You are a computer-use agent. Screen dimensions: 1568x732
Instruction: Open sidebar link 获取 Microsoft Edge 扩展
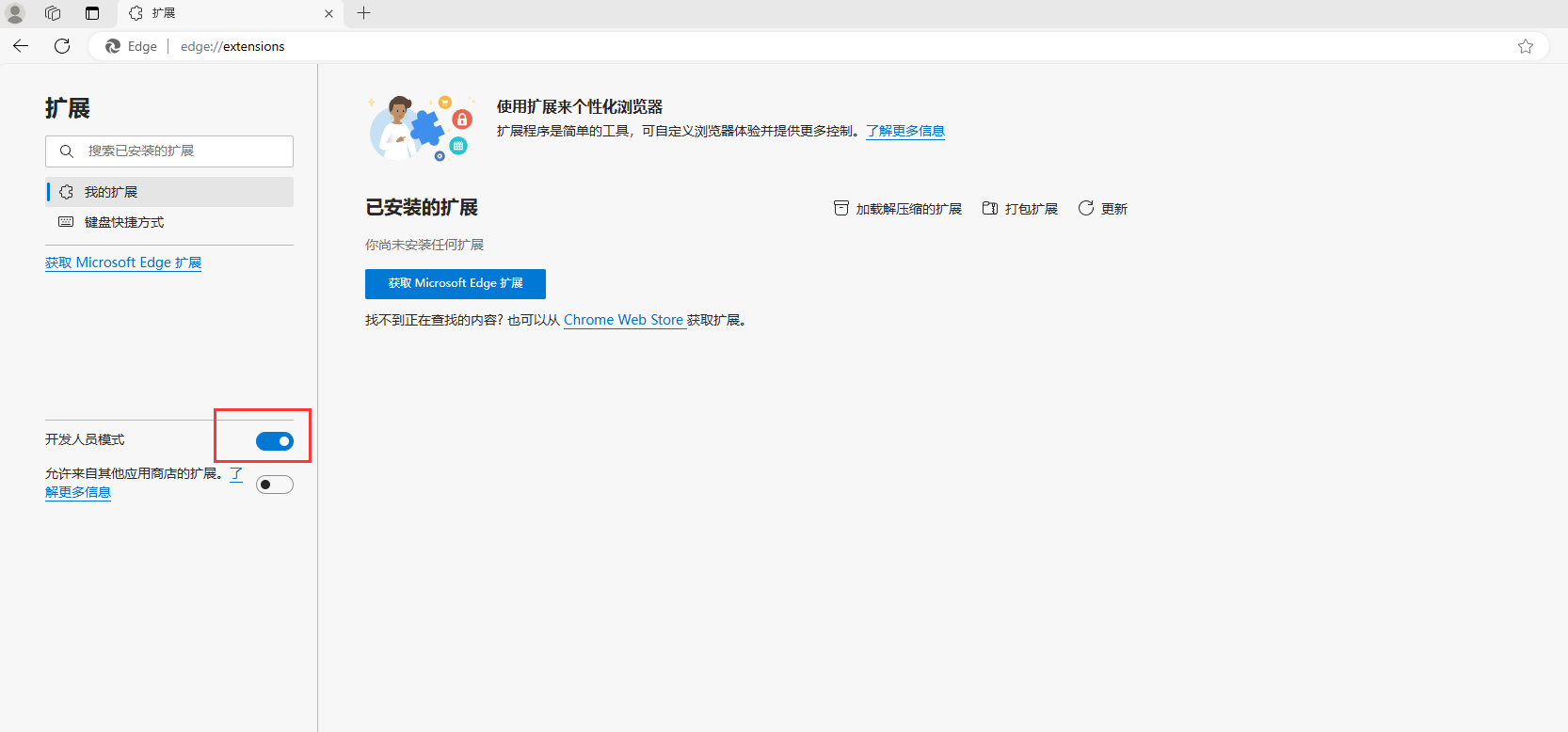tap(123, 263)
